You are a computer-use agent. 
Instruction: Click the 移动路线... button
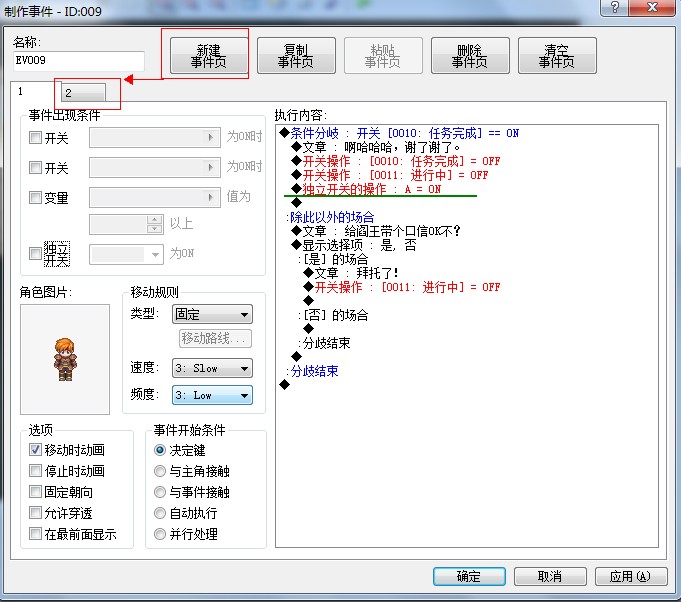215,338
